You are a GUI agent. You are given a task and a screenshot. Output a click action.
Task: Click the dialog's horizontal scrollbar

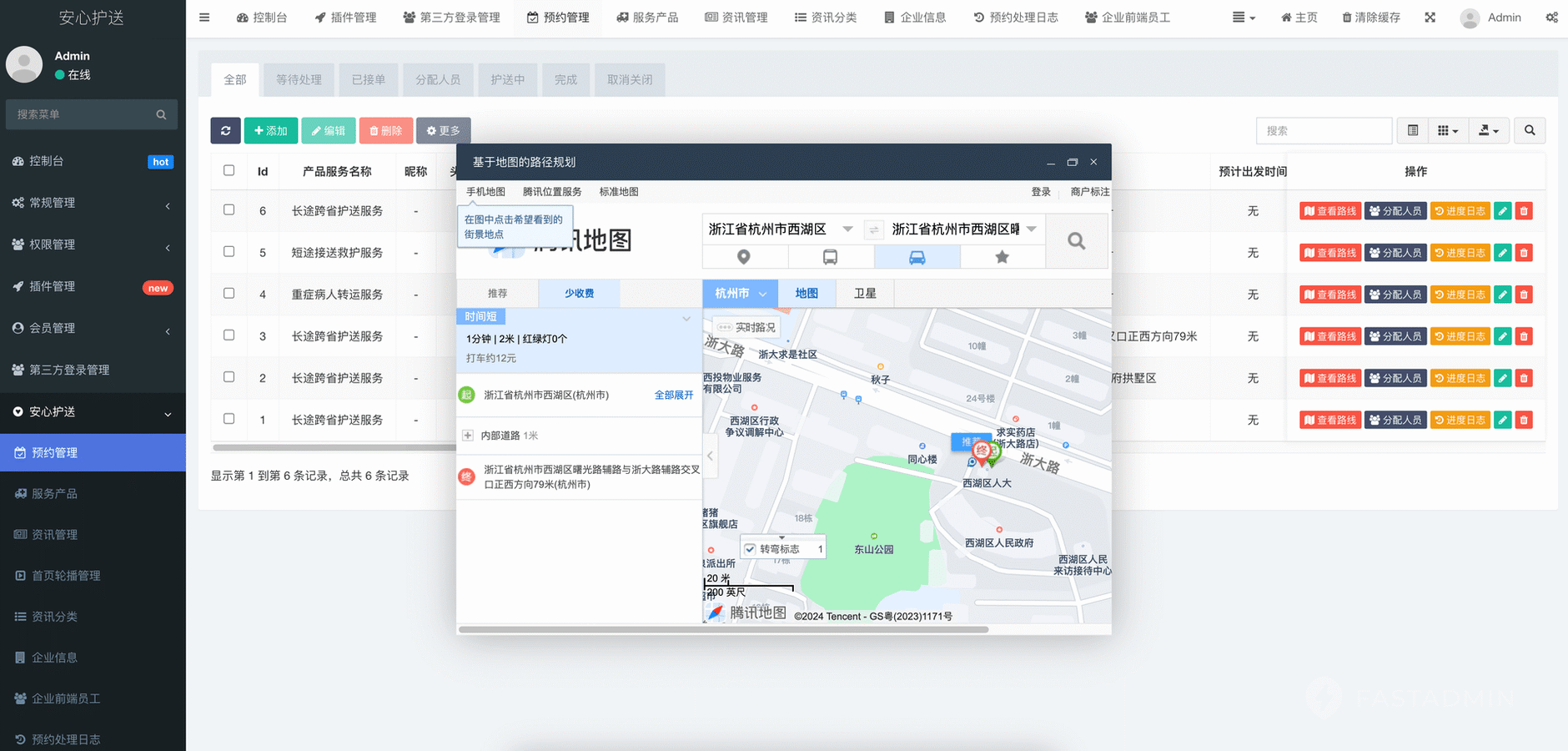point(723,629)
